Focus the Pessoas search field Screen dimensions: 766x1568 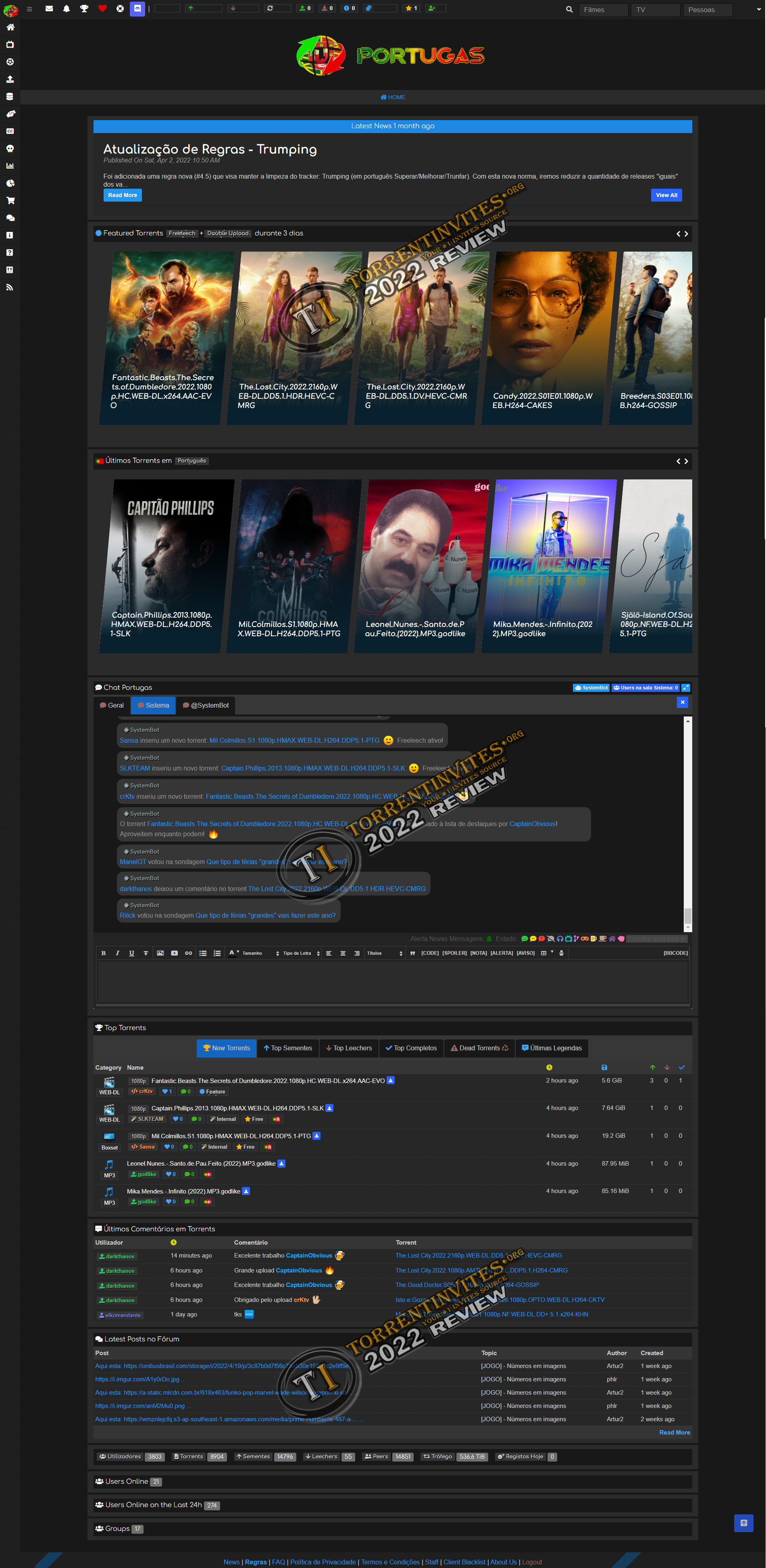point(708,10)
